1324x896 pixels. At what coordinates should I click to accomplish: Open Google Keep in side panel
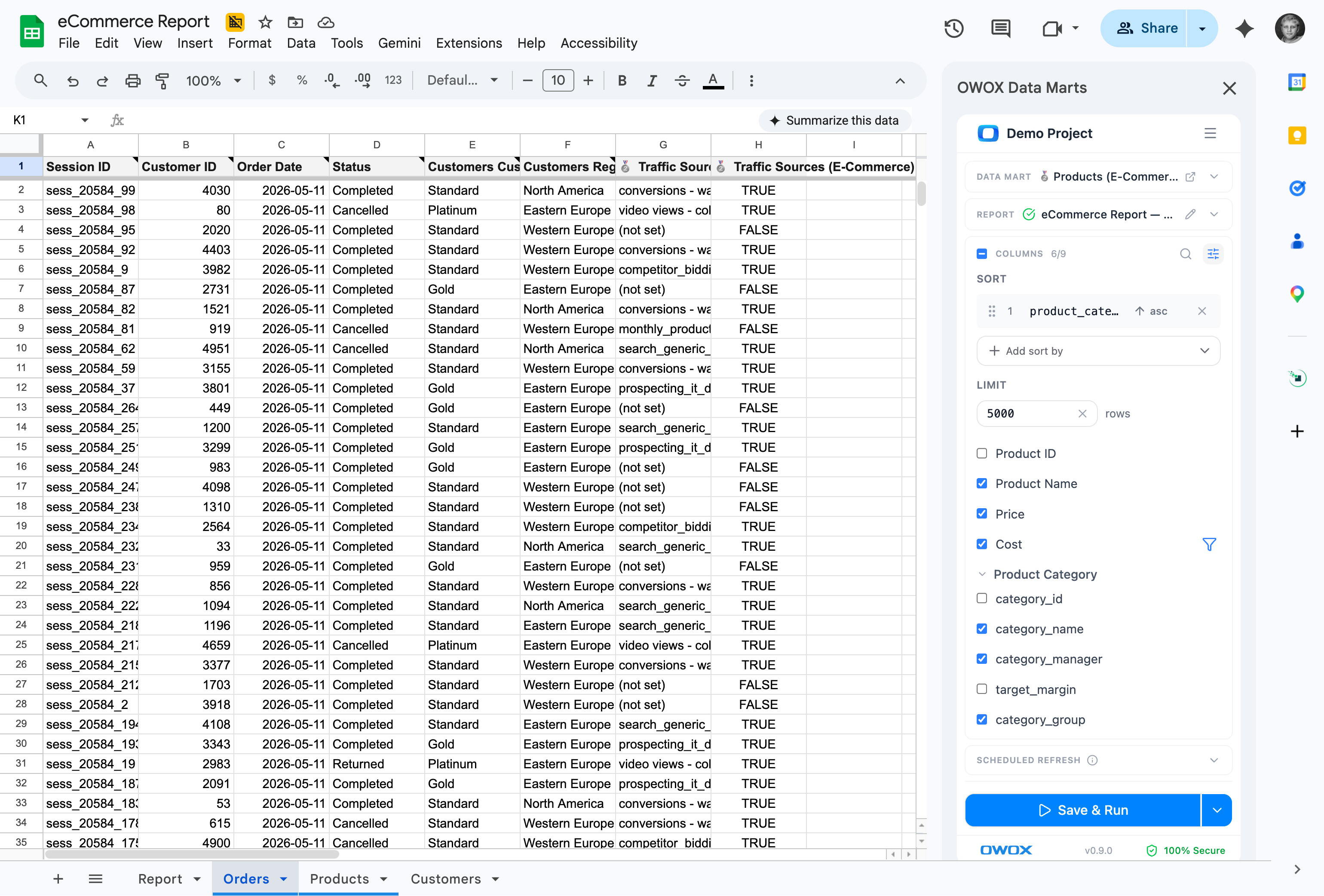tap(1296, 136)
